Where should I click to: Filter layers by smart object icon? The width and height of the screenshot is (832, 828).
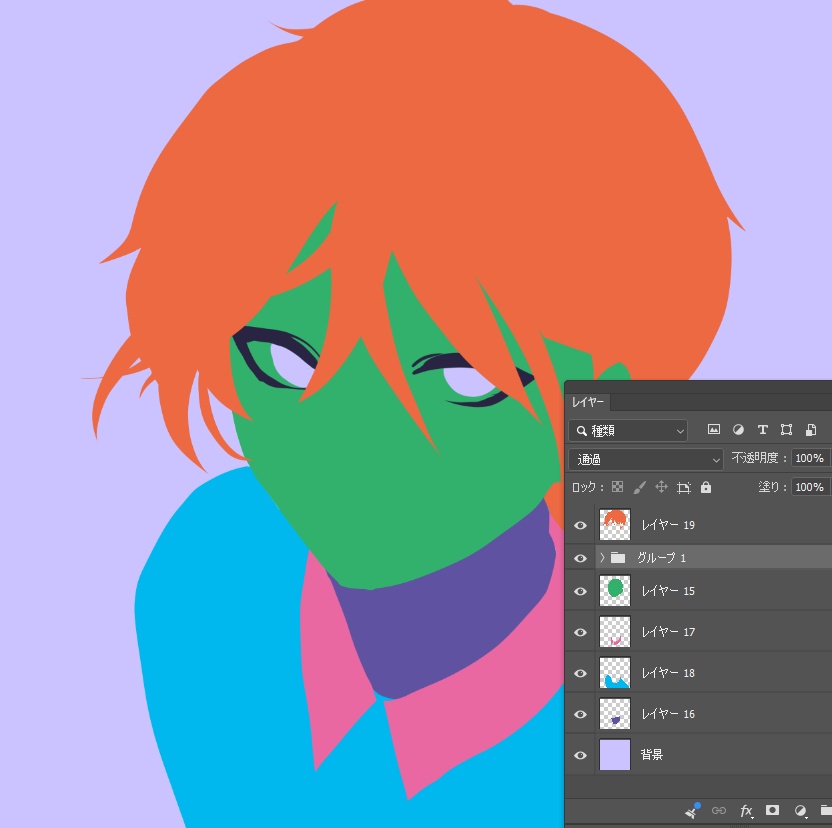tap(811, 429)
